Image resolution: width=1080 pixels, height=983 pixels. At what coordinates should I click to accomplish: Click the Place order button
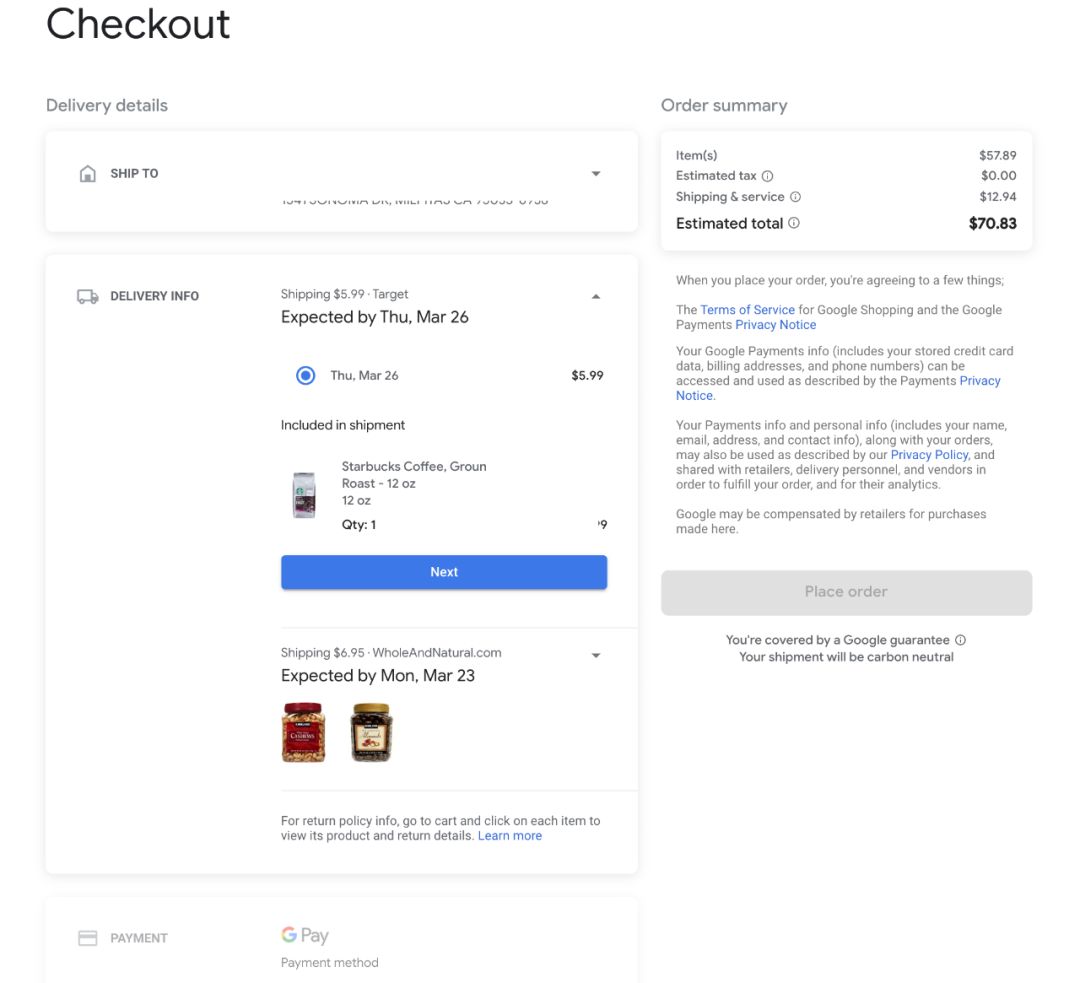tap(846, 592)
